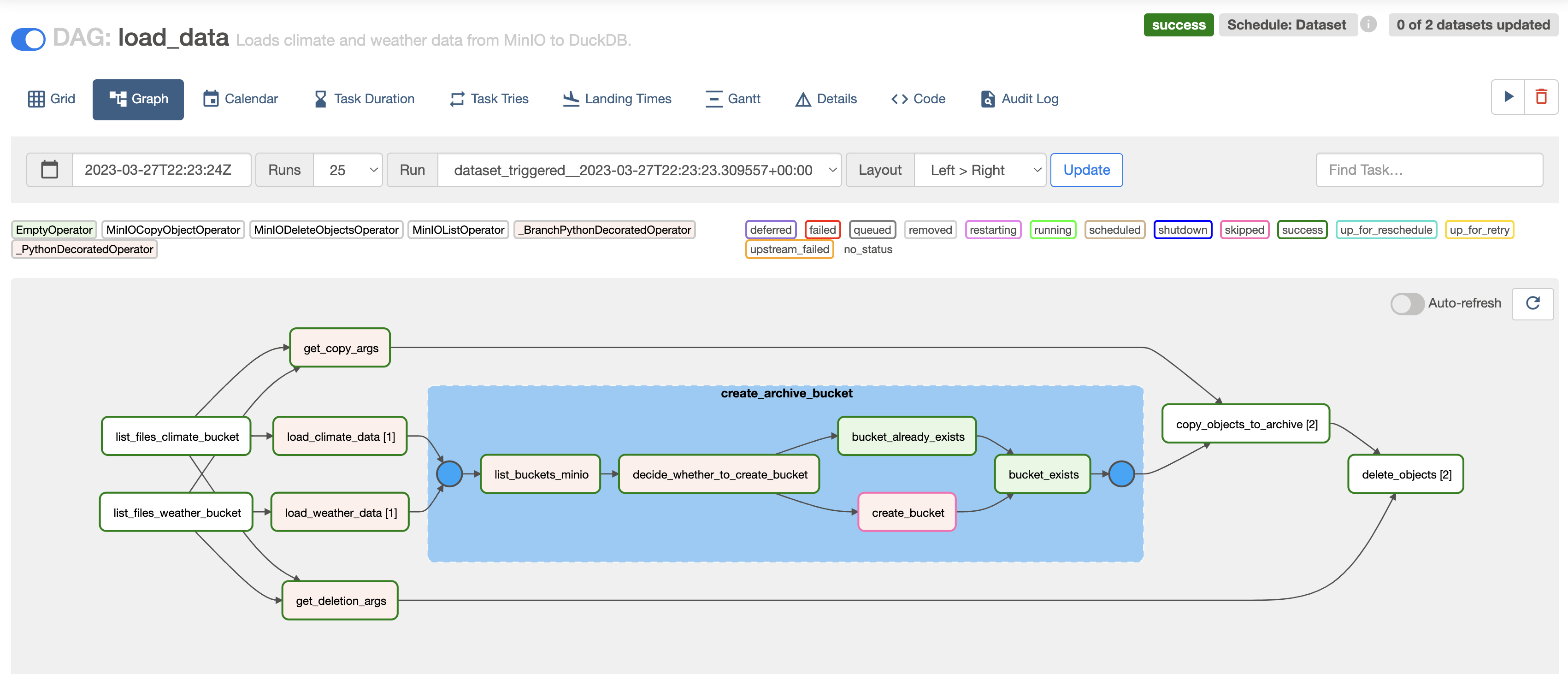Open the Layout Left > Right dropdown
1568x674 pixels.
(x=979, y=170)
